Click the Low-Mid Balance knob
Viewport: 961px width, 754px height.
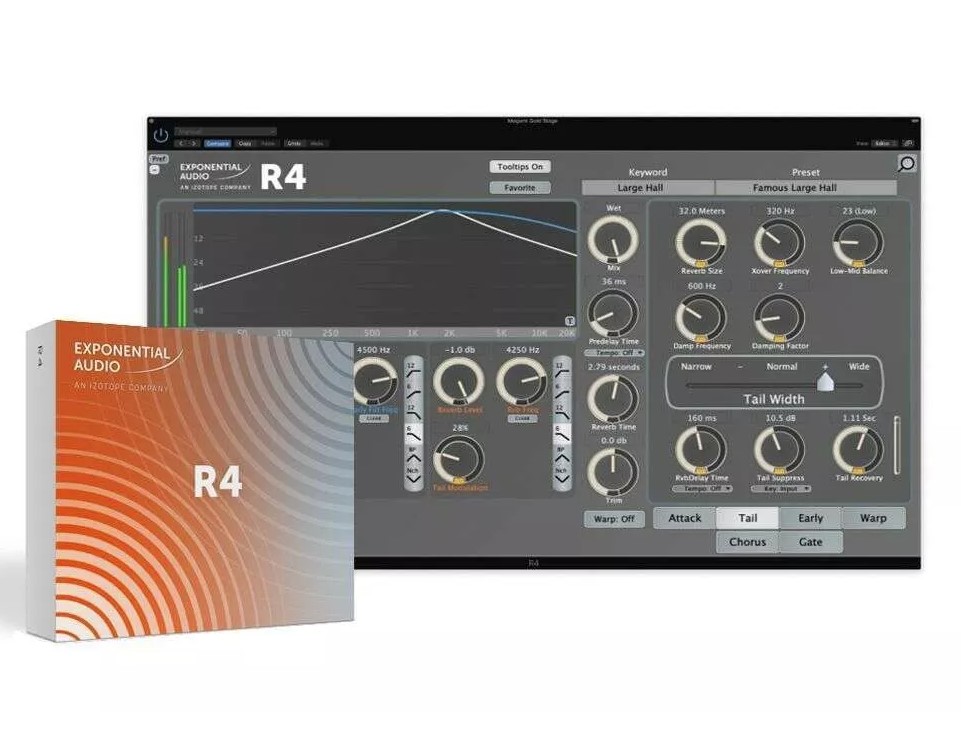pyautogui.click(x=858, y=243)
